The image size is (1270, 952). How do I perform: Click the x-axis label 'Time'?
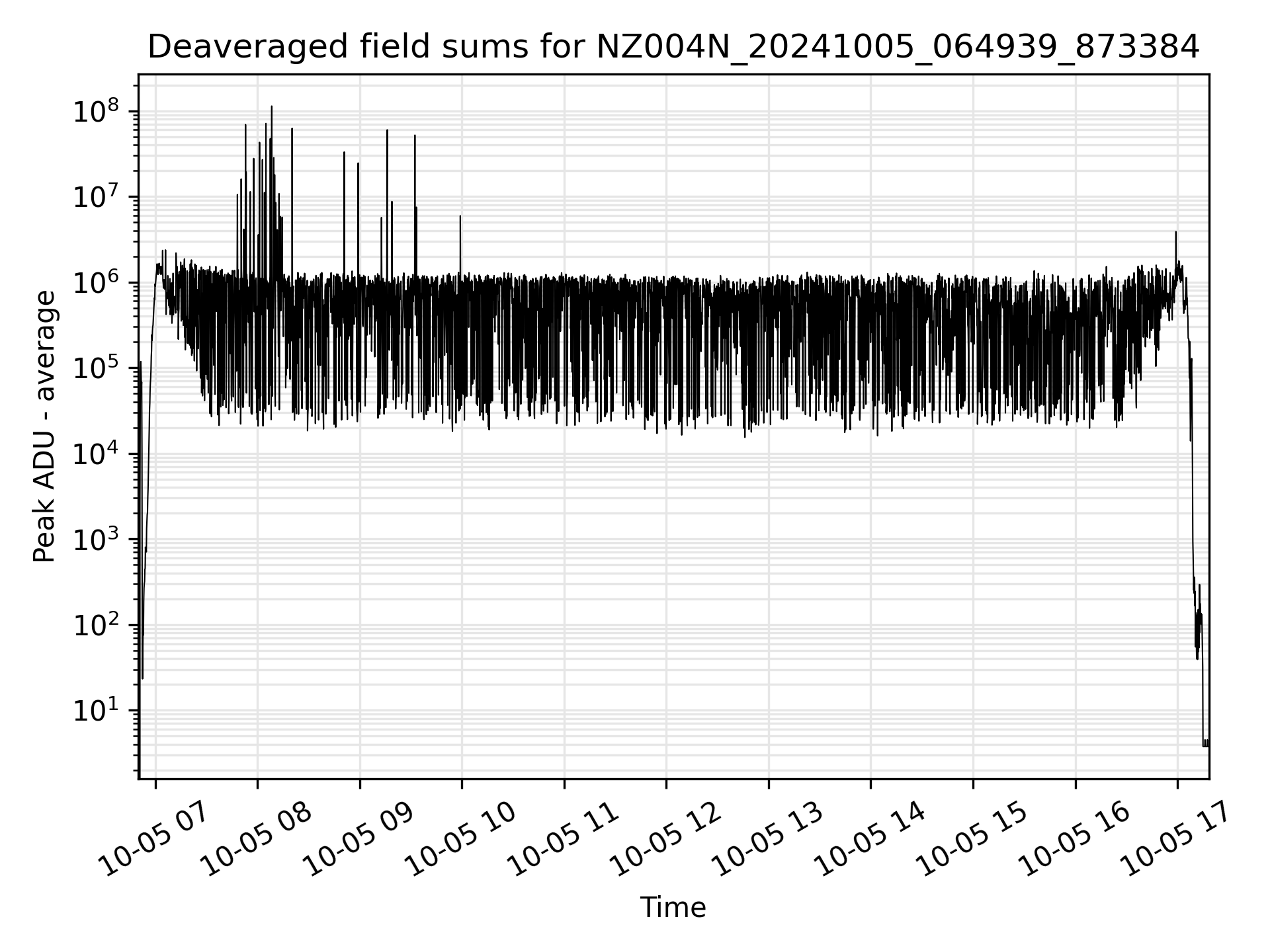[x=673, y=908]
